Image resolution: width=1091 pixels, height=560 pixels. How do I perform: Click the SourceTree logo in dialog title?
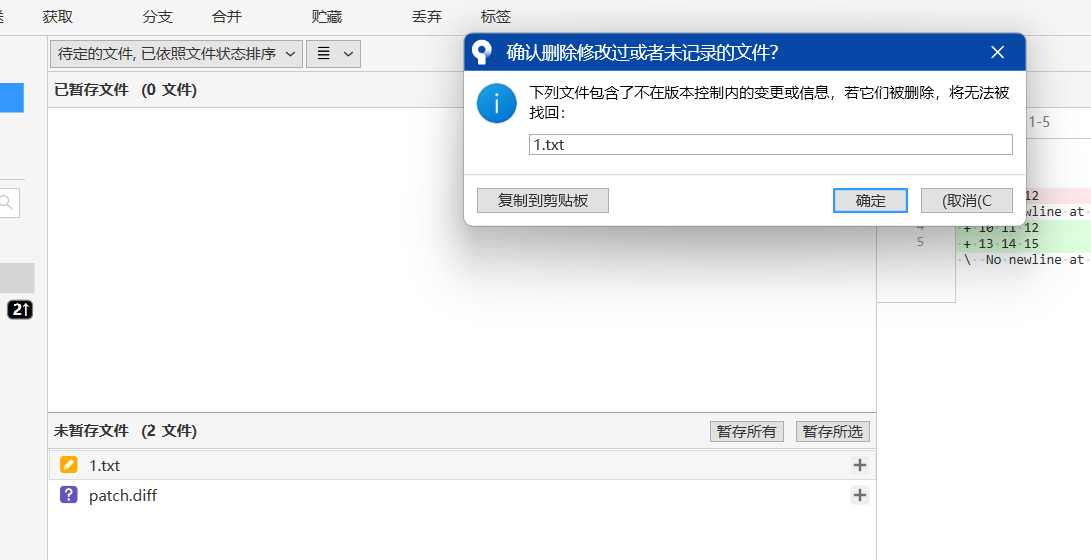482,52
